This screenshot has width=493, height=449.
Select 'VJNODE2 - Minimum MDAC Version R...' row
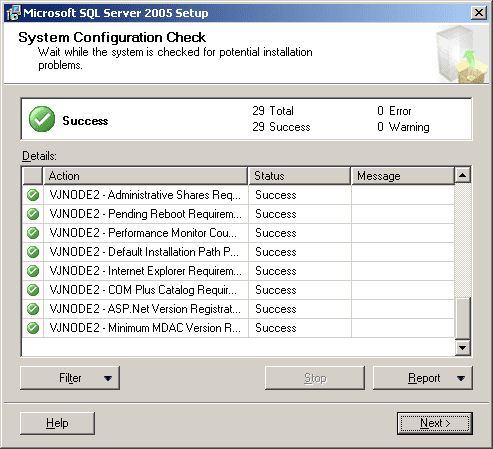pos(238,328)
